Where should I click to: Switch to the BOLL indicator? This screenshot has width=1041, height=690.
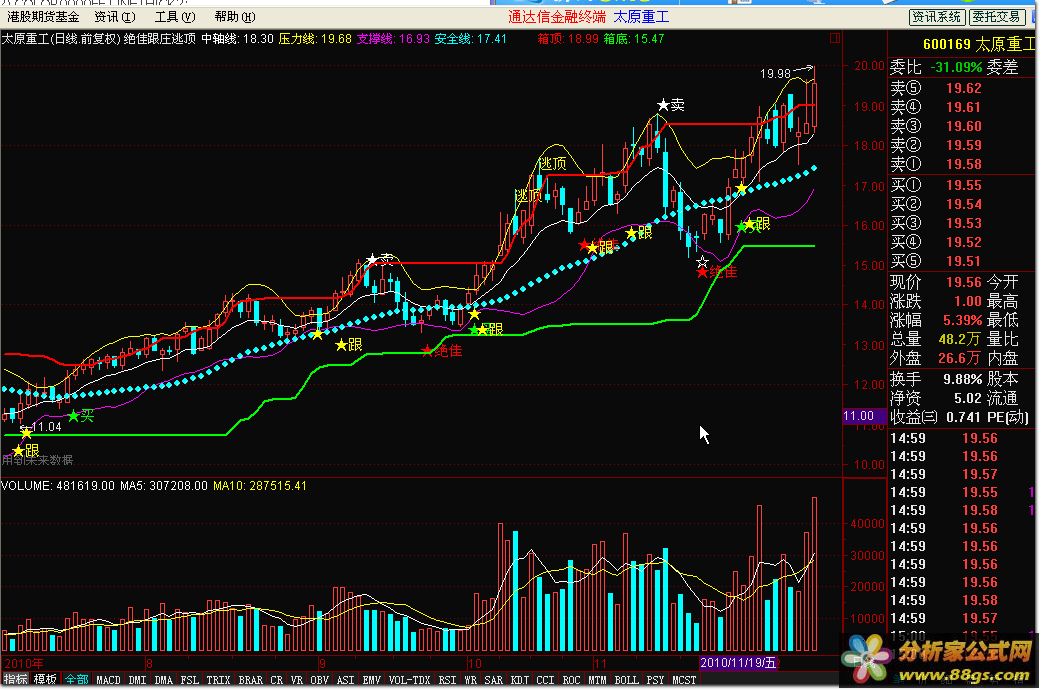click(627, 680)
